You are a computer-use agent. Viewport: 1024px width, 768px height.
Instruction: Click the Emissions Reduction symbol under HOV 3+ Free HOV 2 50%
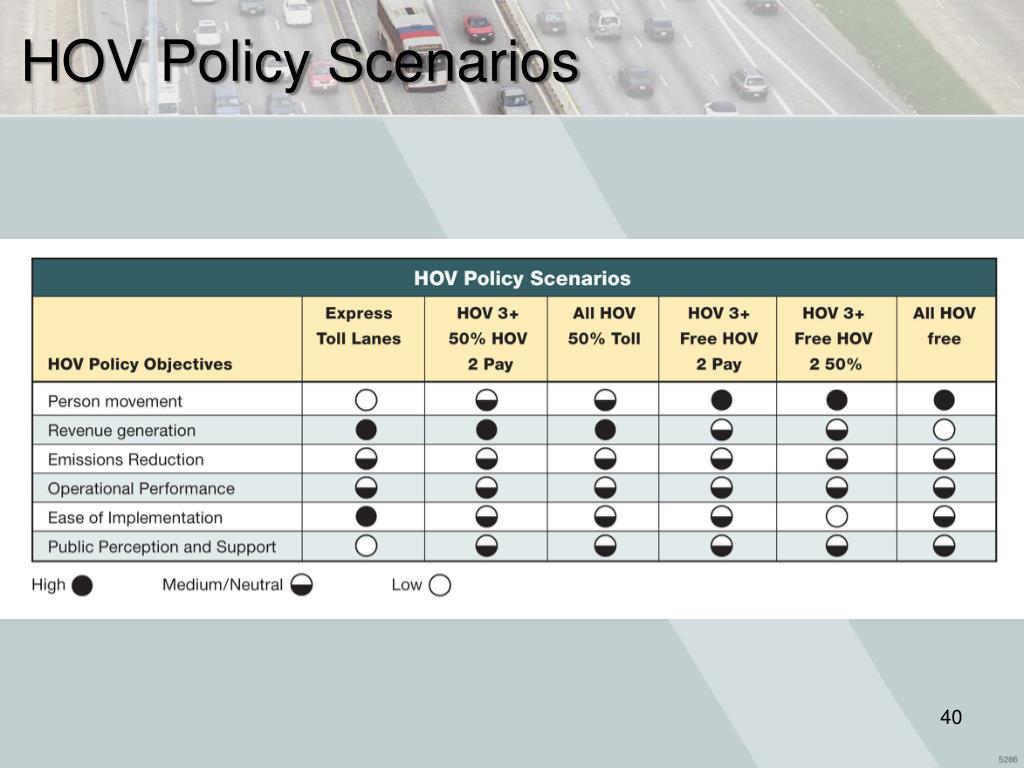[x=837, y=458]
